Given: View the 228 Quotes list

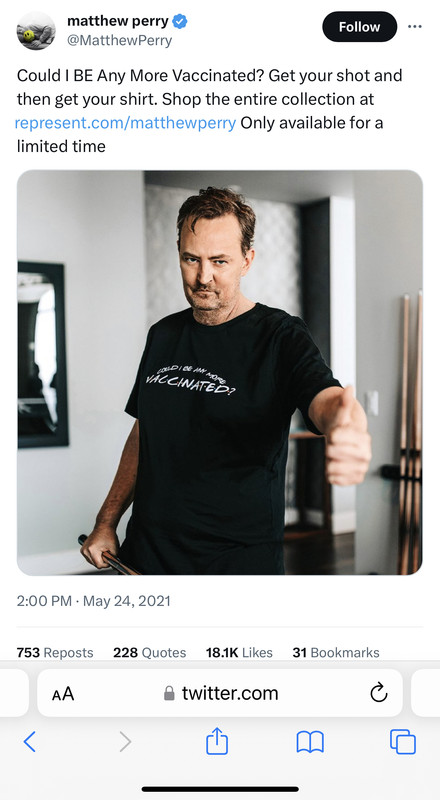Looking at the screenshot, I should 150,653.
